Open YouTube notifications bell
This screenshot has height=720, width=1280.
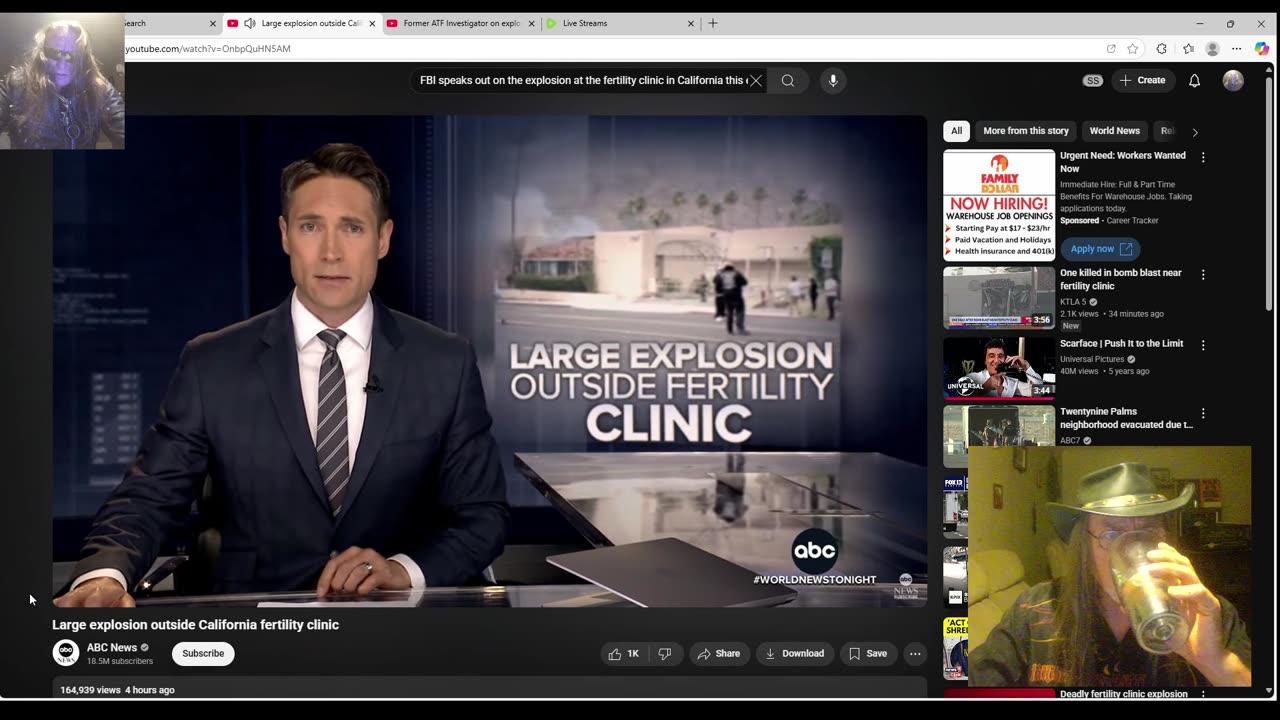pos(1194,81)
